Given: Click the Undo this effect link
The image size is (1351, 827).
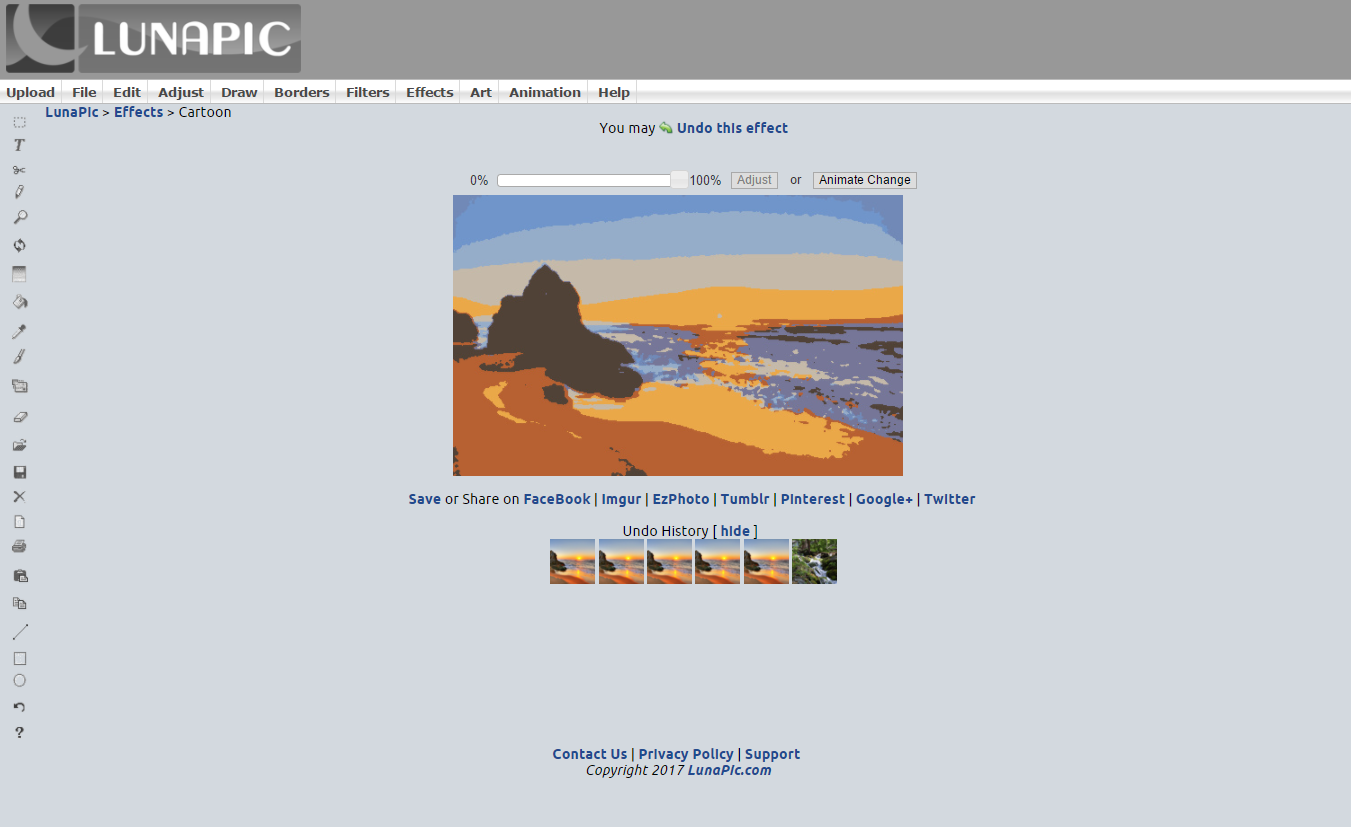Looking at the screenshot, I should [731, 128].
